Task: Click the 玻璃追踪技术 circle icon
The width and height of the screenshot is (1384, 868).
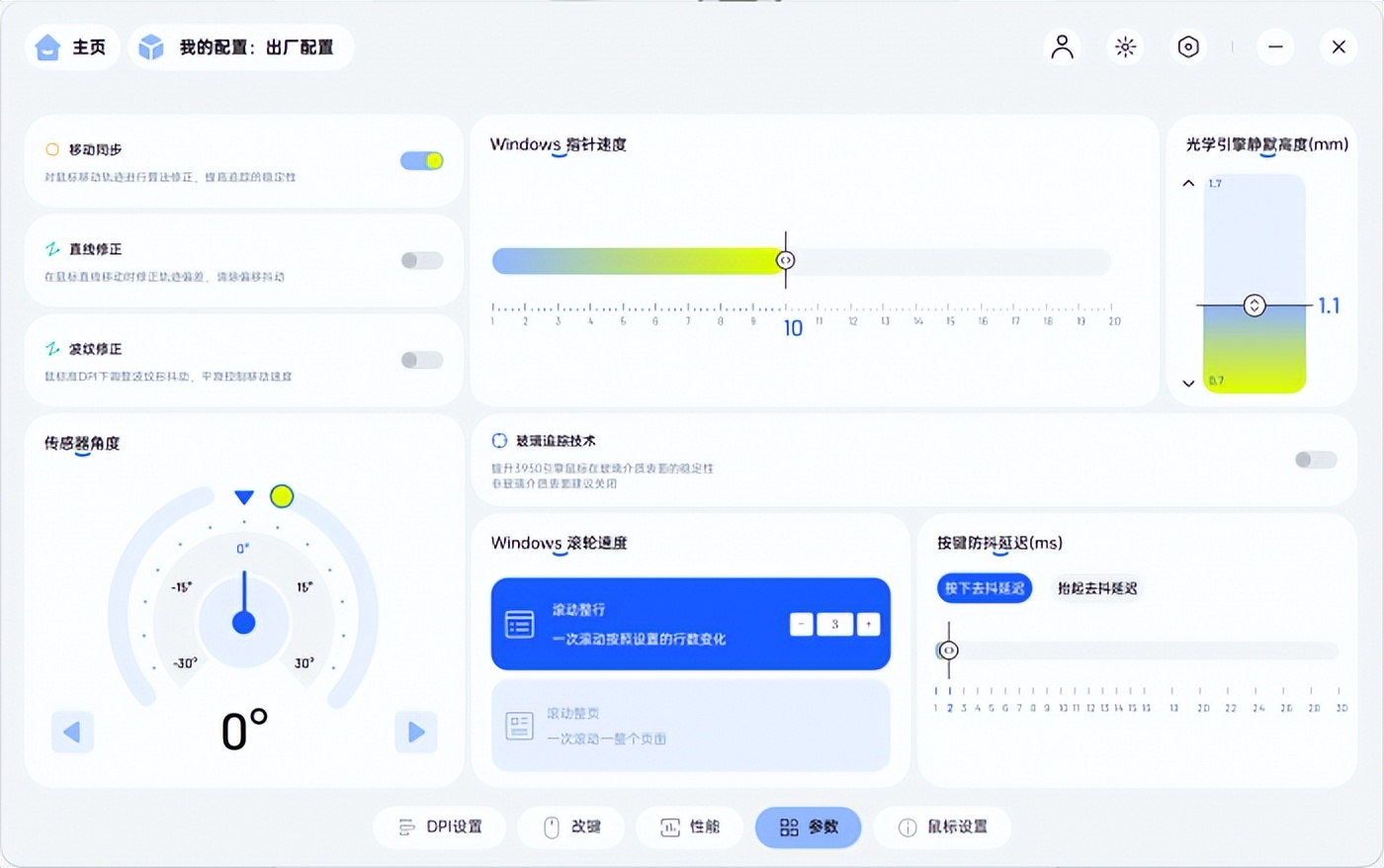Action: click(x=498, y=441)
